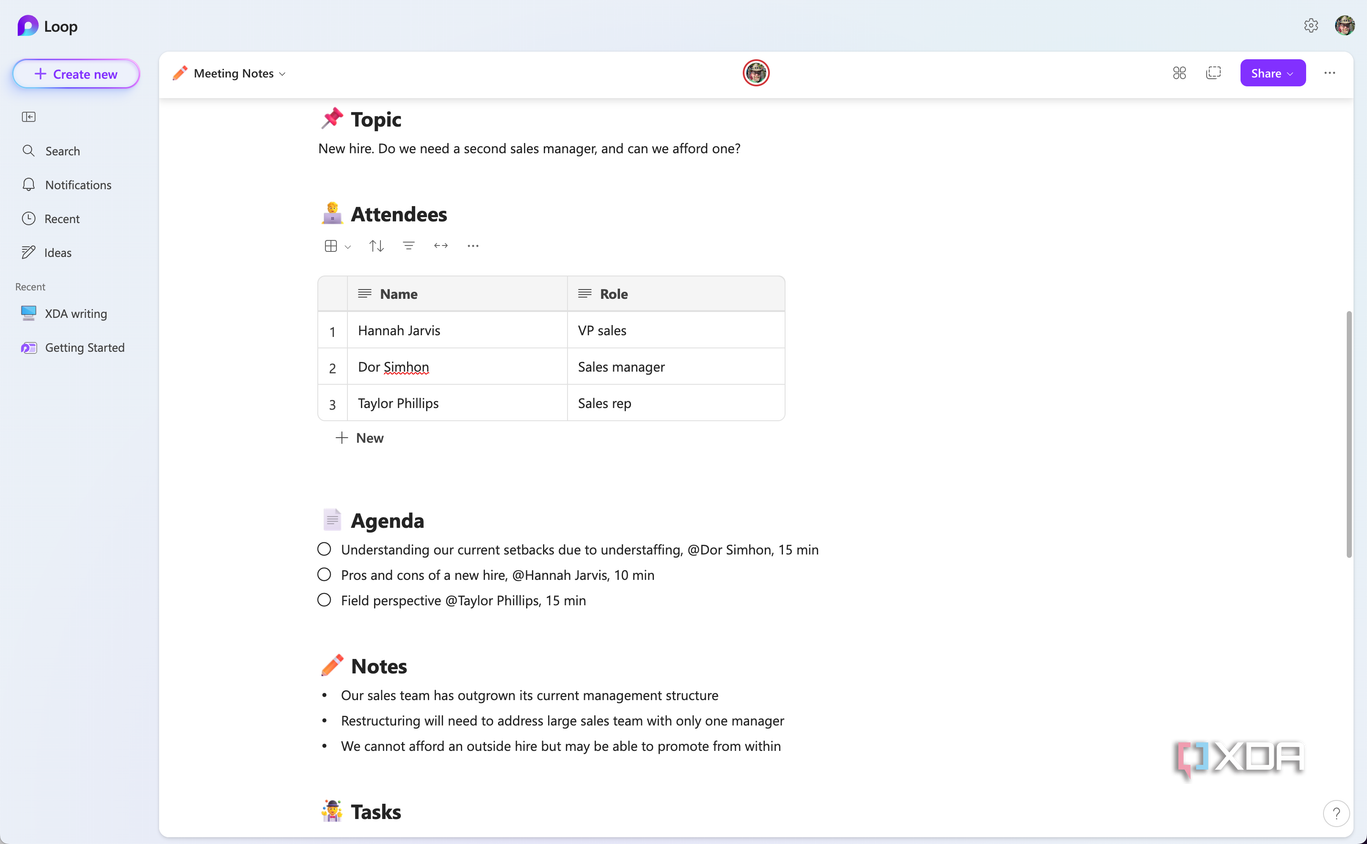Screen dimensions: 1367x844
Task: Collapse the sidebar panel icon
Action: coord(29,117)
